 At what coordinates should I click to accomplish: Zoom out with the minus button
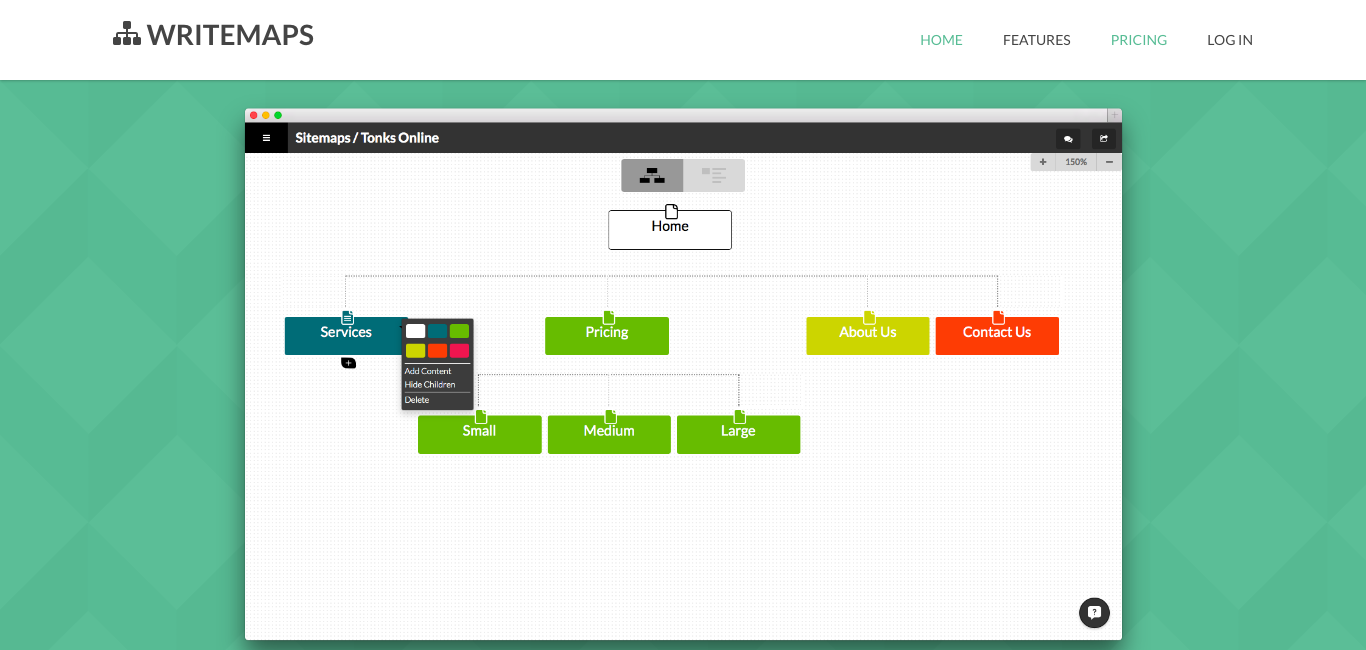click(x=1109, y=162)
